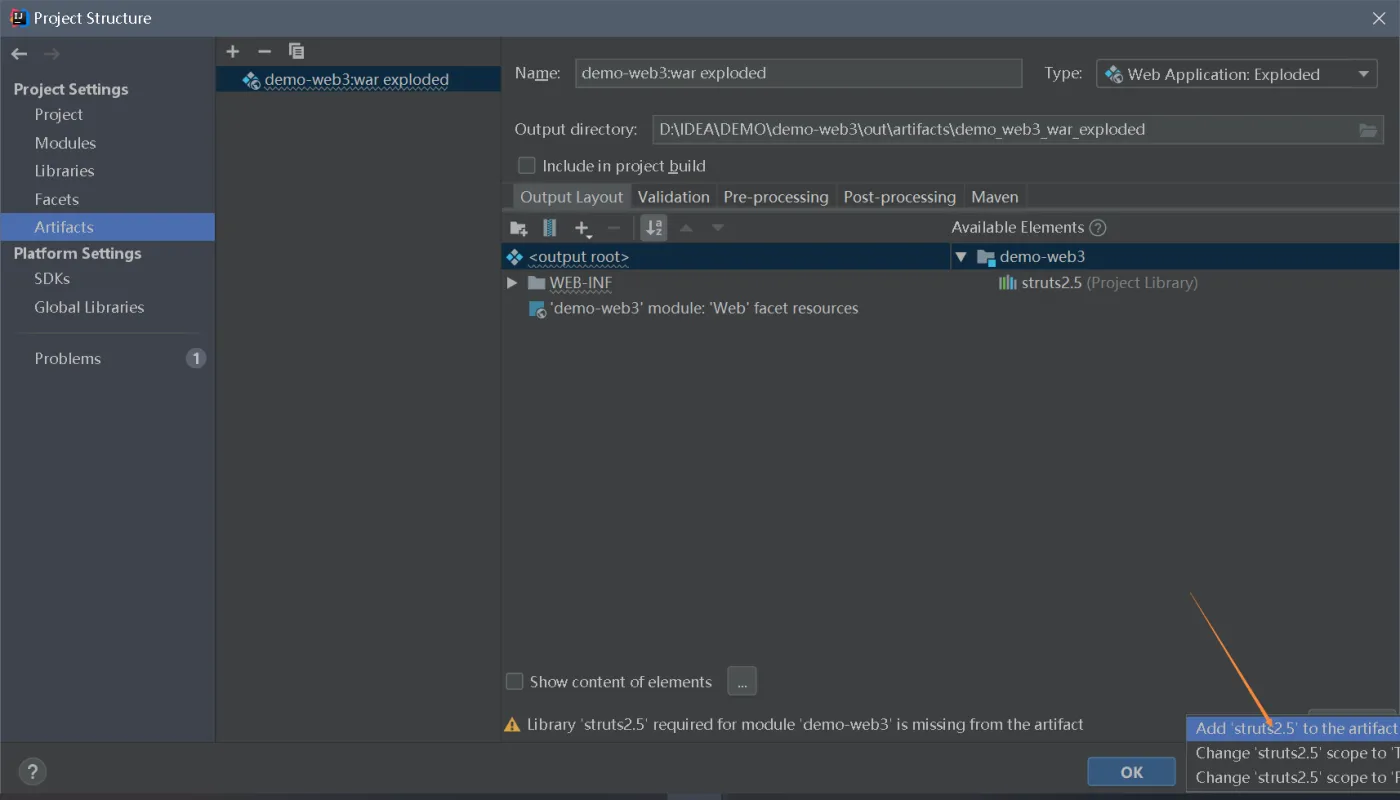Open the Pre-processing tab

(x=776, y=197)
